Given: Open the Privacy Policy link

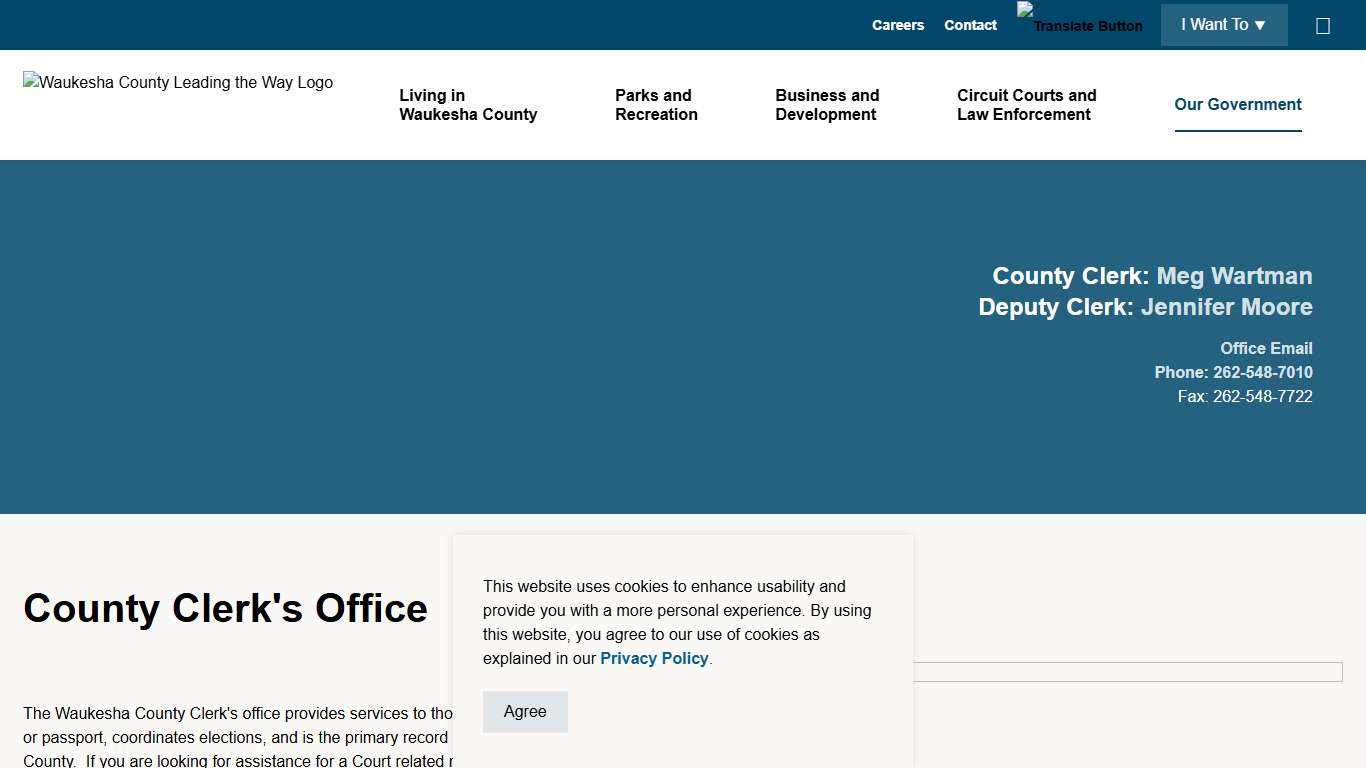Looking at the screenshot, I should tap(654, 658).
